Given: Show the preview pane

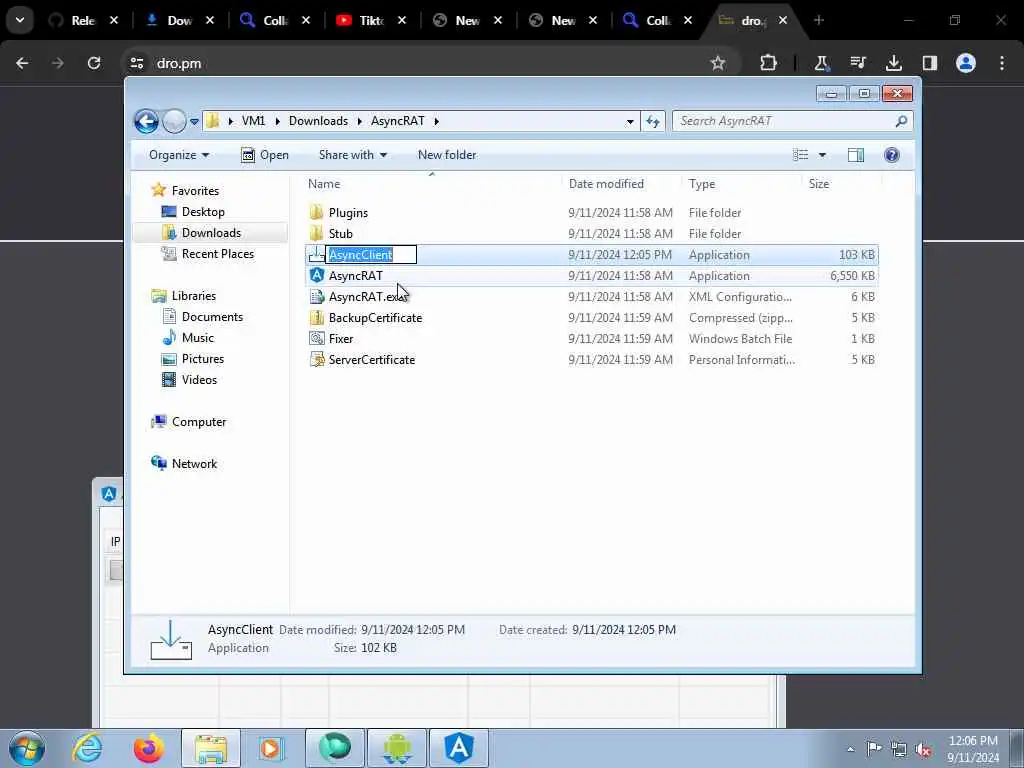Looking at the screenshot, I should click(856, 155).
